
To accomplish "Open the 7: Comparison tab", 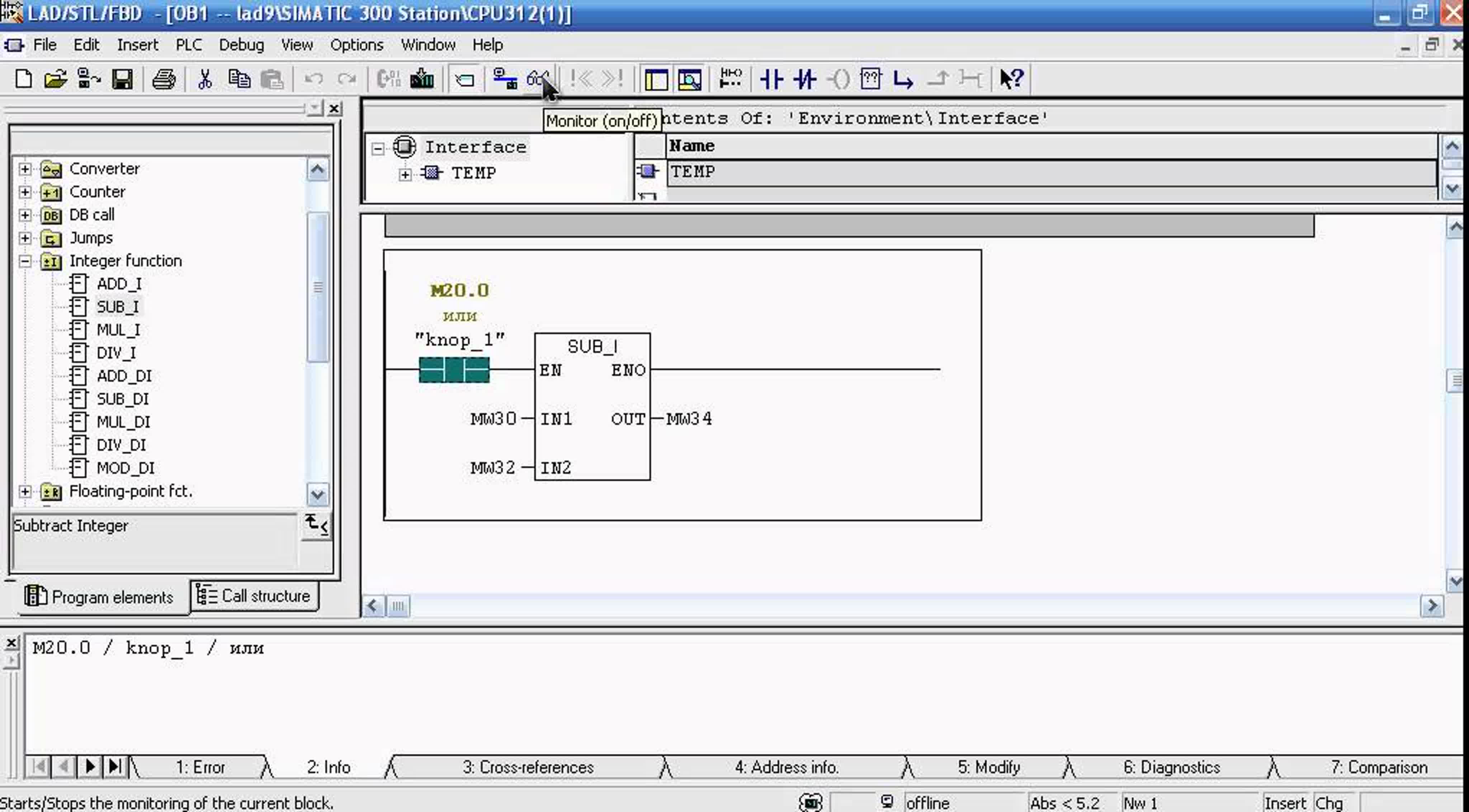I will [1379, 768].
